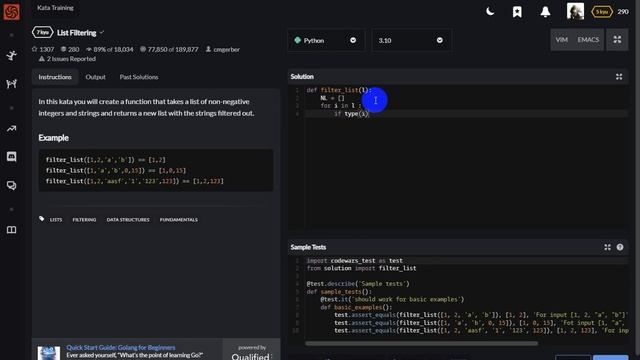Open the 3.10 version dropdown
Image resolution: width=640 pixels, height=360 pixels.
411,40
